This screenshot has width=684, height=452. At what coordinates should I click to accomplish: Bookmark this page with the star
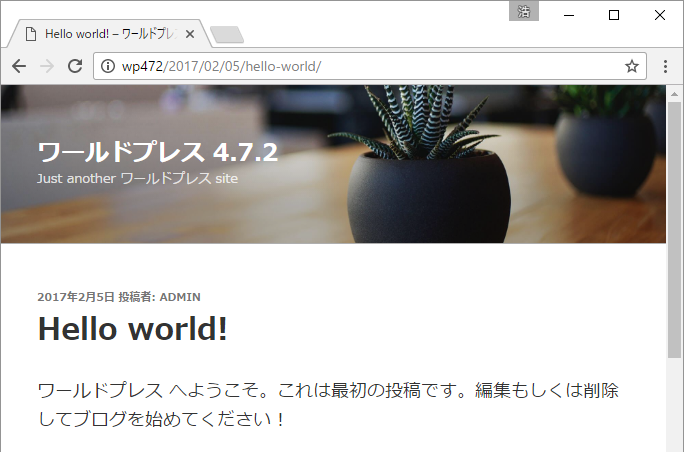click(x=632, y=66)
